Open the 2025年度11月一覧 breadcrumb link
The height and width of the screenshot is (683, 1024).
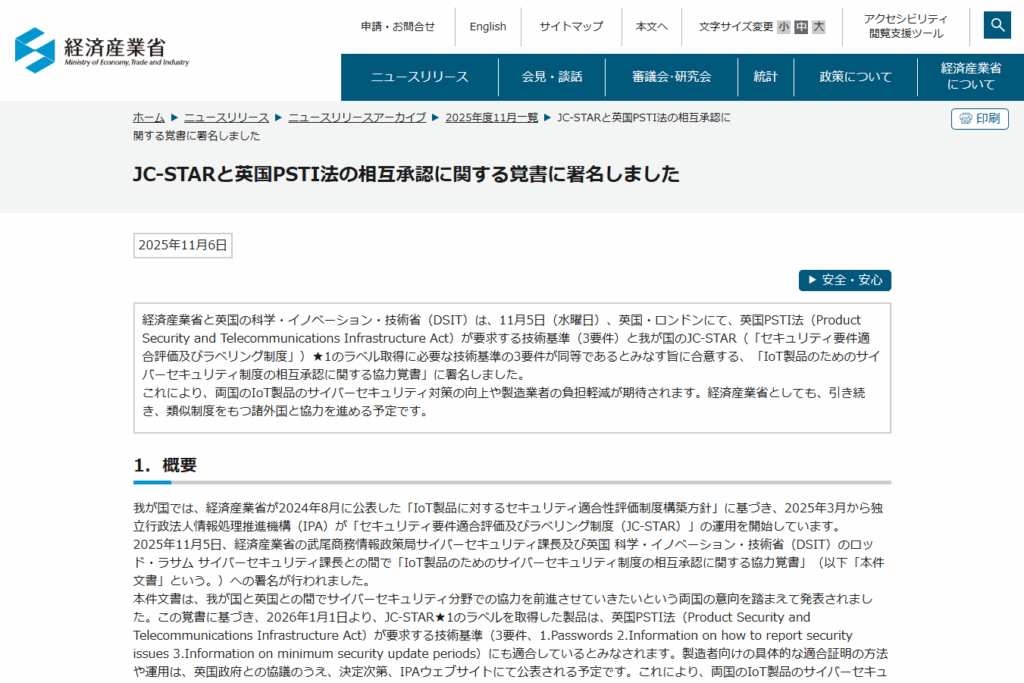(x=485, y=117)
